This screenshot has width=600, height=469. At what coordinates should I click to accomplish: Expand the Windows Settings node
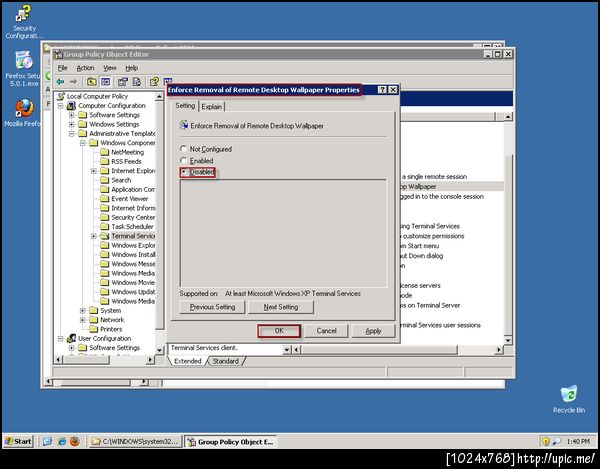click(x=72, y=124)
